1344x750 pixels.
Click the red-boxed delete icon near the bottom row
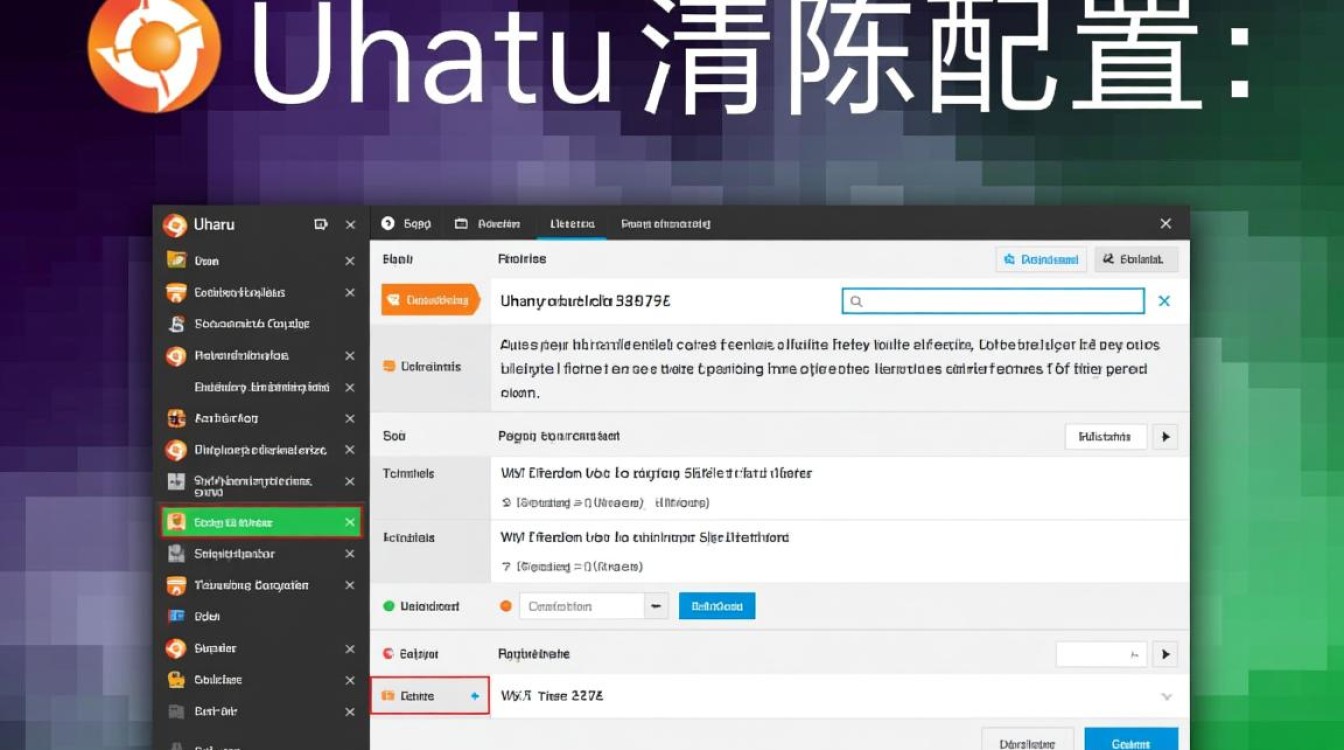pyautogui.click(x=389, y=695)
